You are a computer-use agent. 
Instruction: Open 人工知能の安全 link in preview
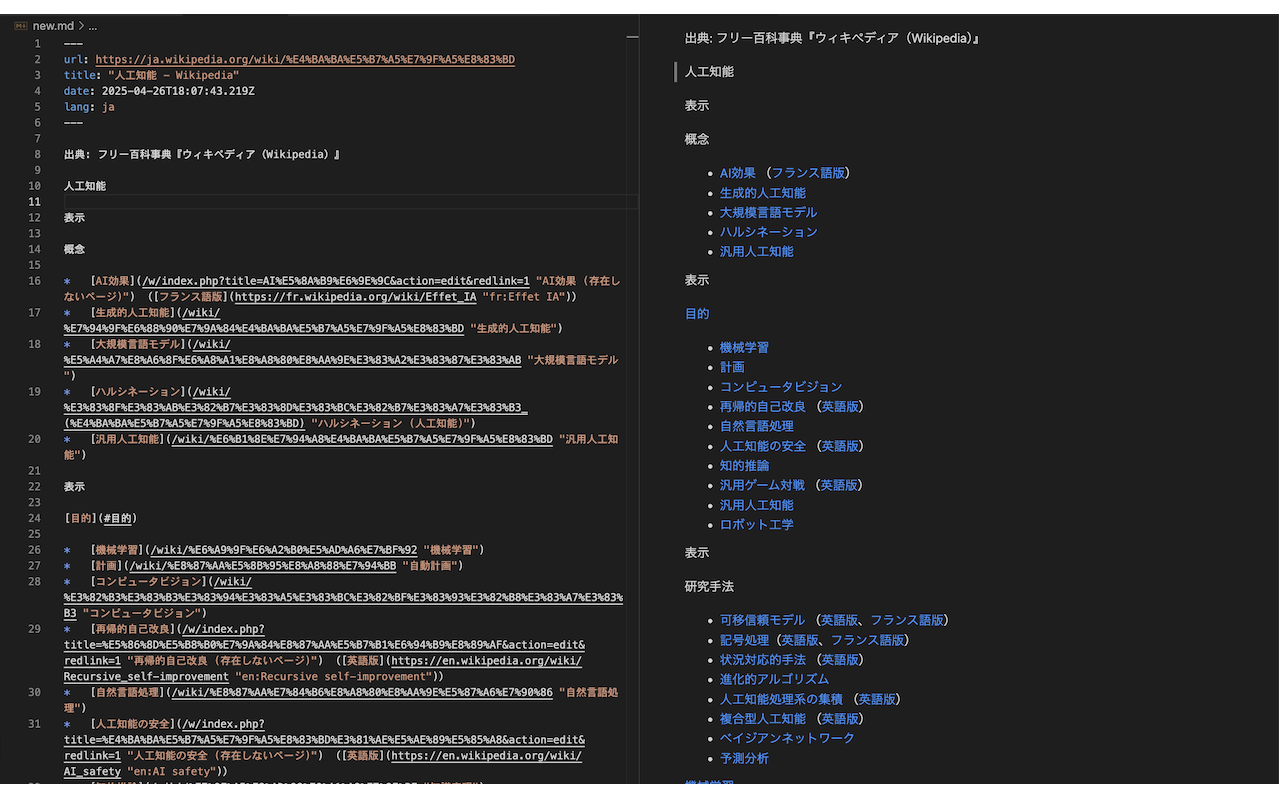[762, 446]
